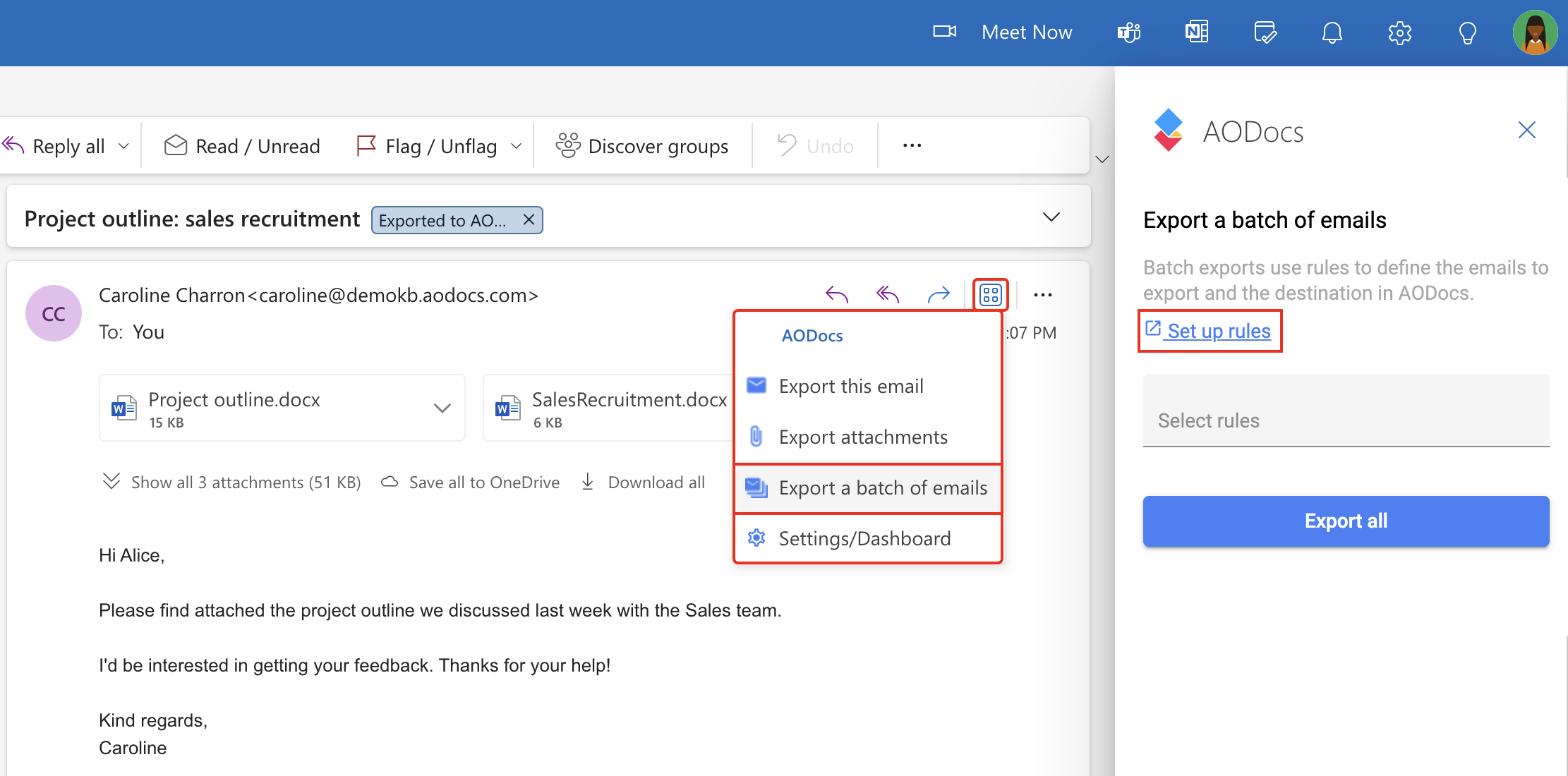Click the Meet Now video camera icon
Screen dimensions: 1568x776
944,32
